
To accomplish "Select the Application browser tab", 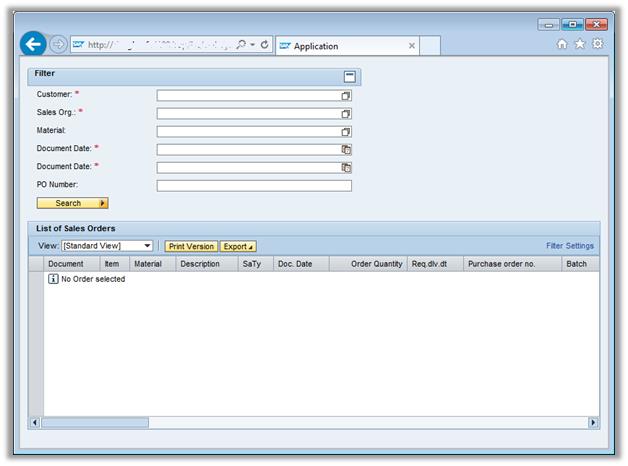I will [x=348, y=46].
